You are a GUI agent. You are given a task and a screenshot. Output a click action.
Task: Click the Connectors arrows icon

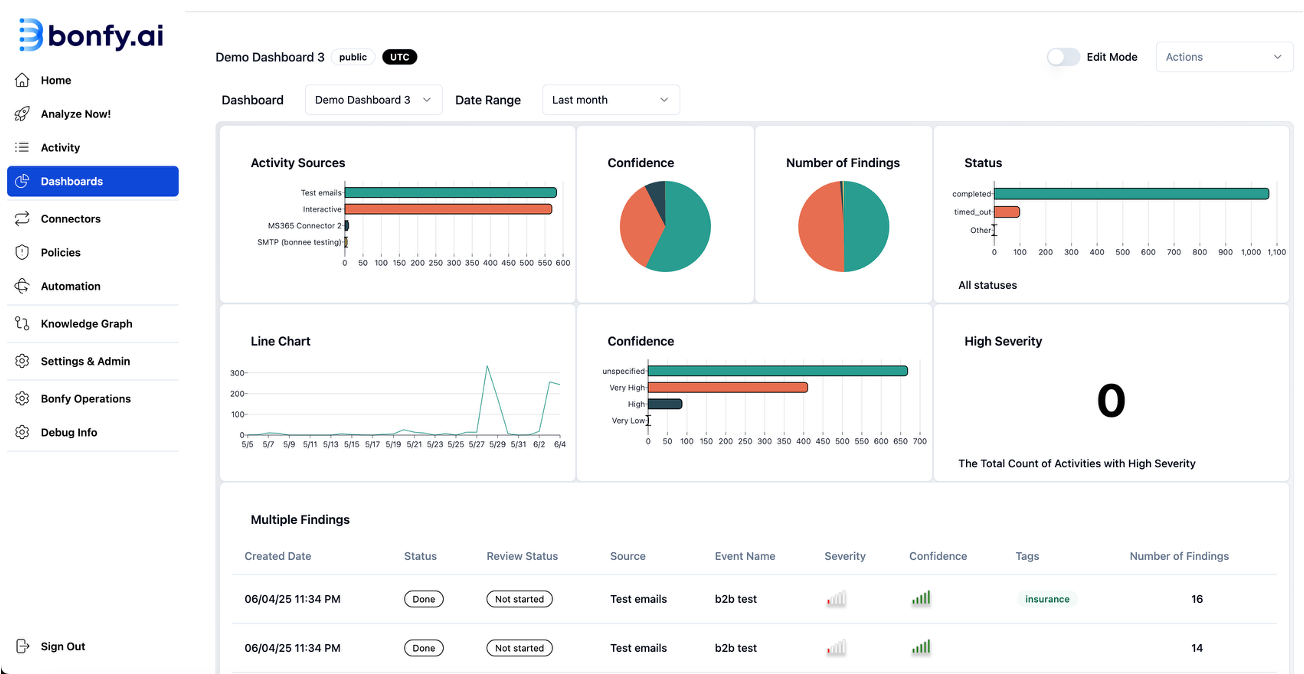click(22, 219)
